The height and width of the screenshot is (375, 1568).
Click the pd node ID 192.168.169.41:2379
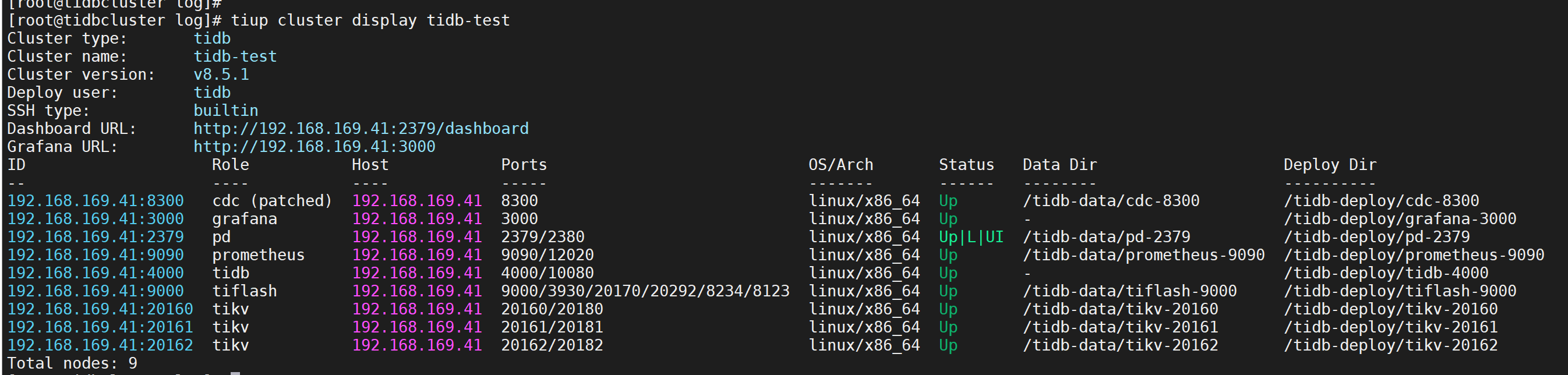96,237
